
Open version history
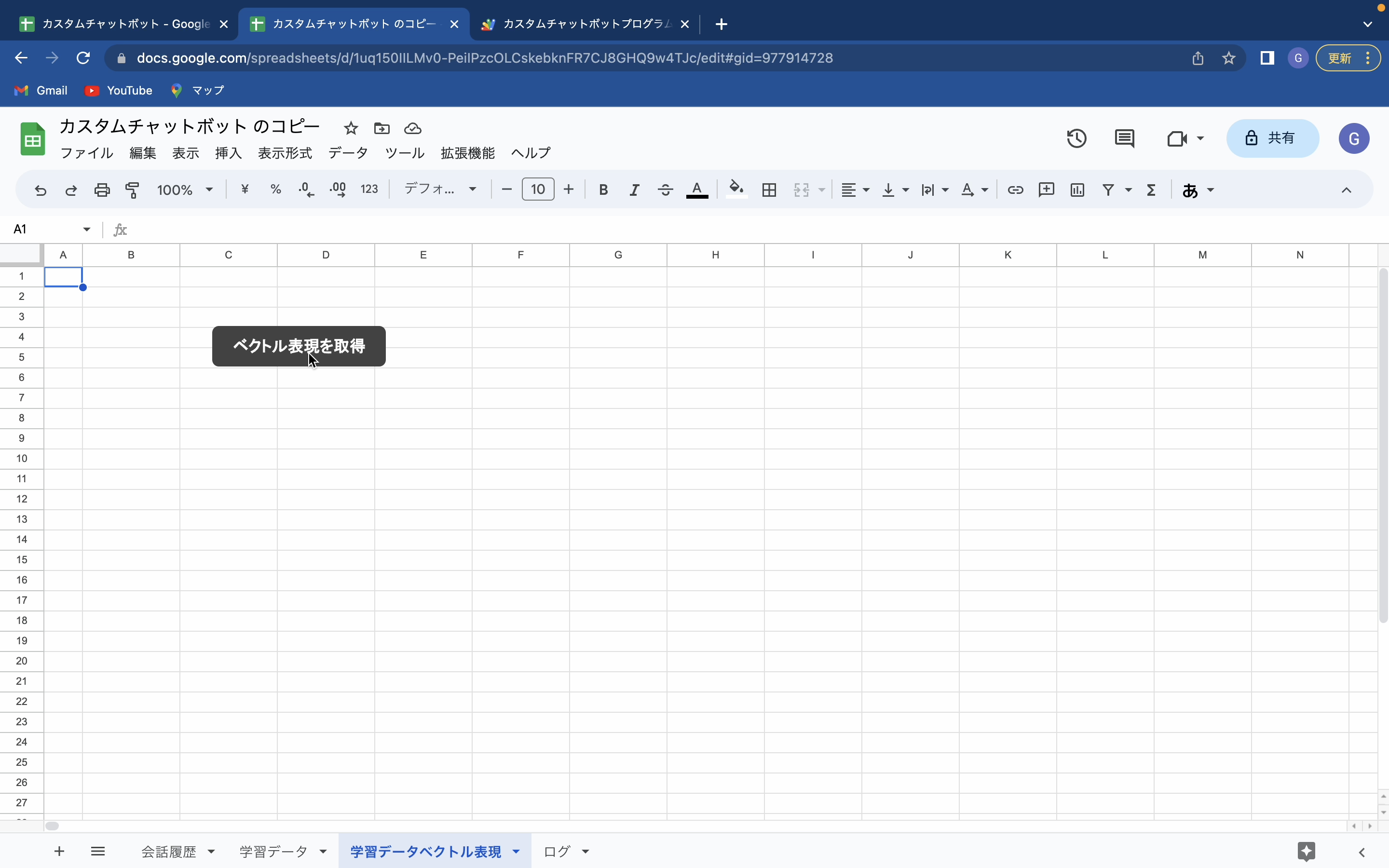pos(1075,138)
